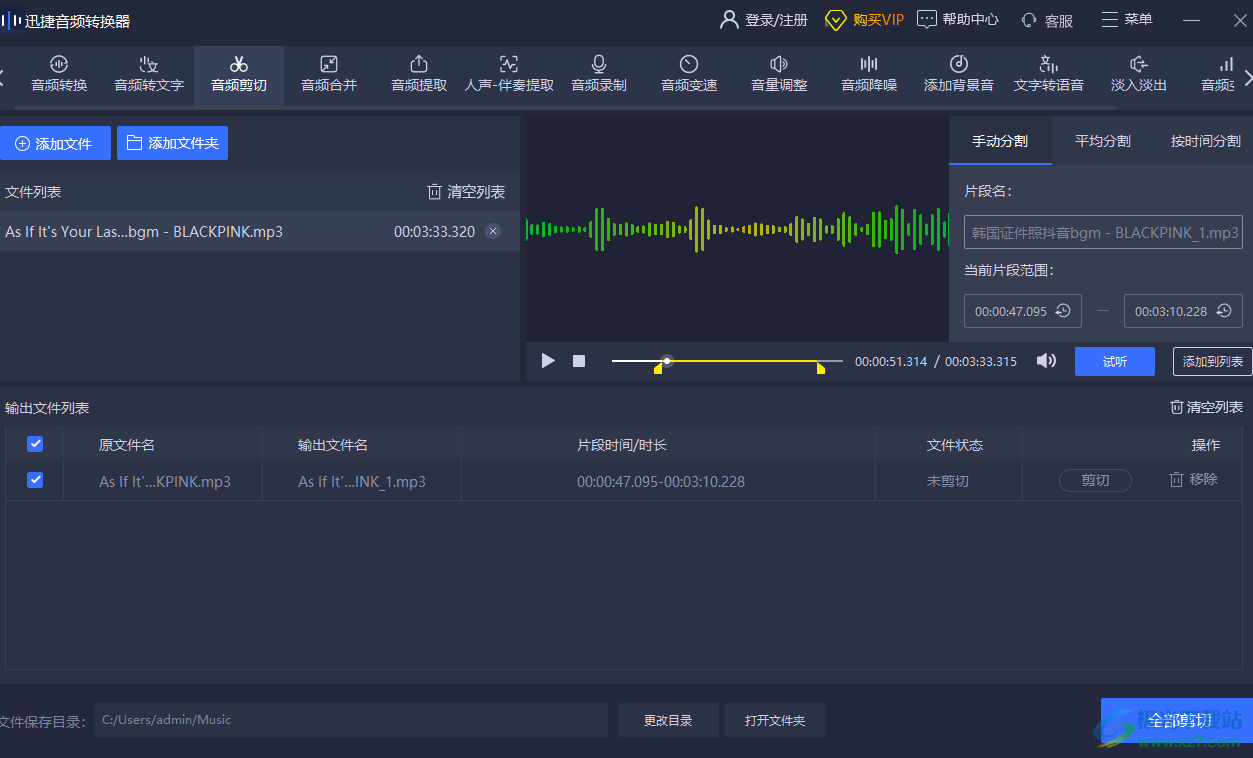Select the 音量调整 volume adjust tool
This screenshot has height=758, width=1253.
779,74
